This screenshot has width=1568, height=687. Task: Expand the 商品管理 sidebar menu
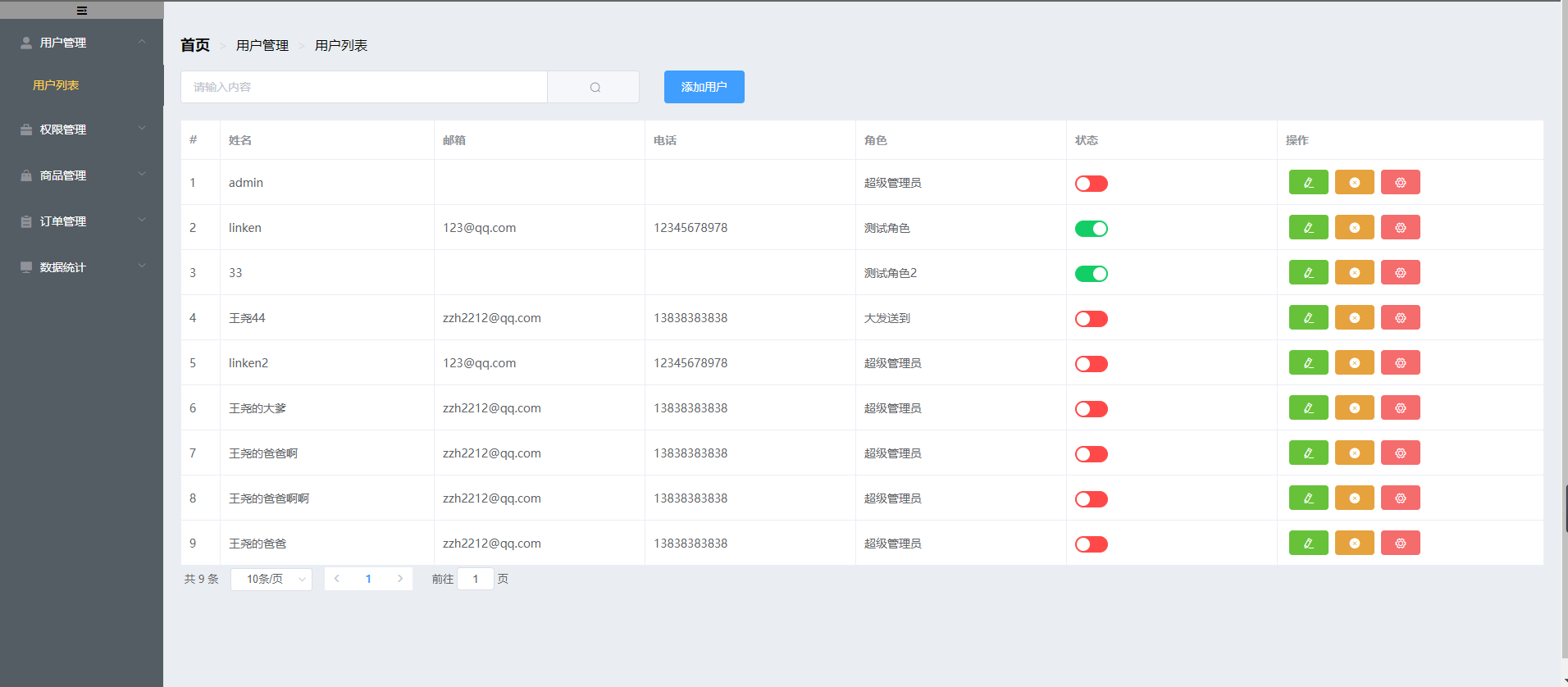pyautogui.click(x=82, y=175)
